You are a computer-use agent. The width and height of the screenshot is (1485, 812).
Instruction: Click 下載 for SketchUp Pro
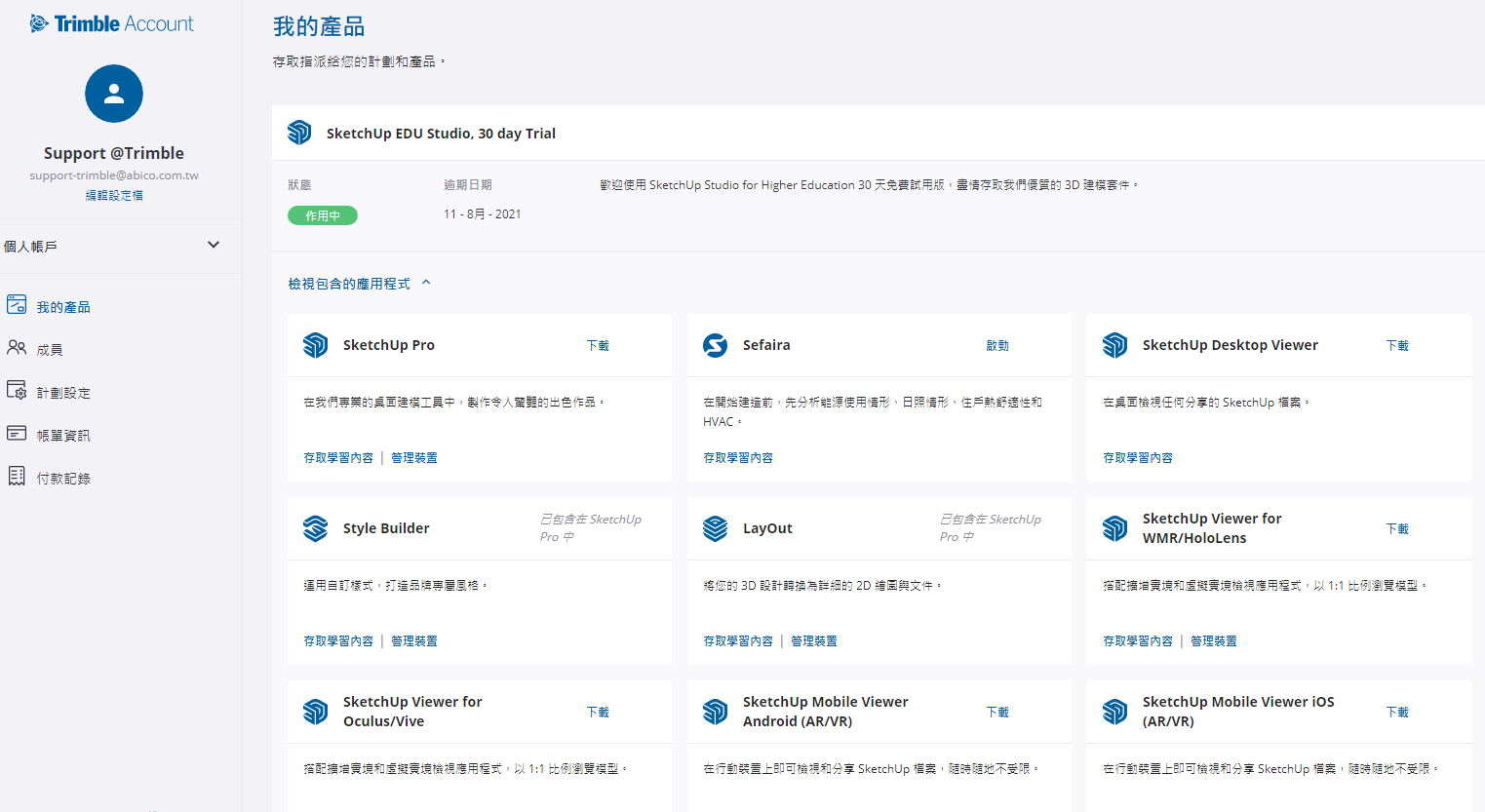[598, 346]
